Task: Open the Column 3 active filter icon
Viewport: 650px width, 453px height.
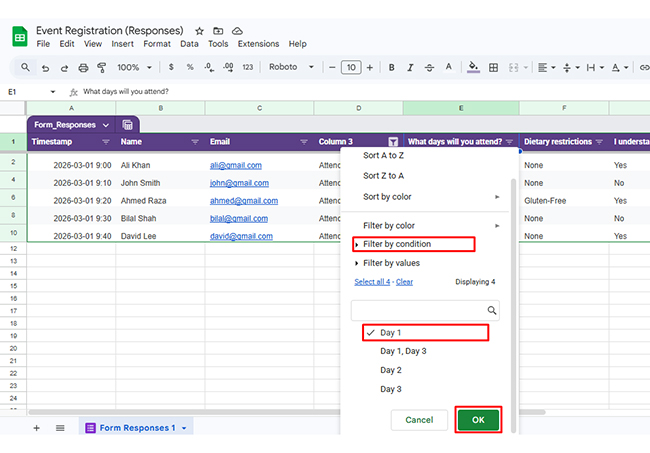Action: click(393, 142)
